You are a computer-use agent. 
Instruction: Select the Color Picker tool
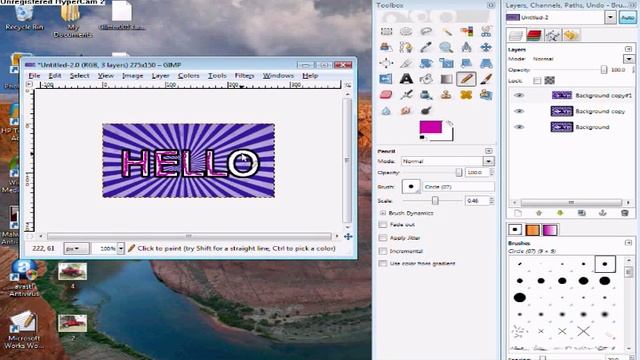click(x=426, y=47)
